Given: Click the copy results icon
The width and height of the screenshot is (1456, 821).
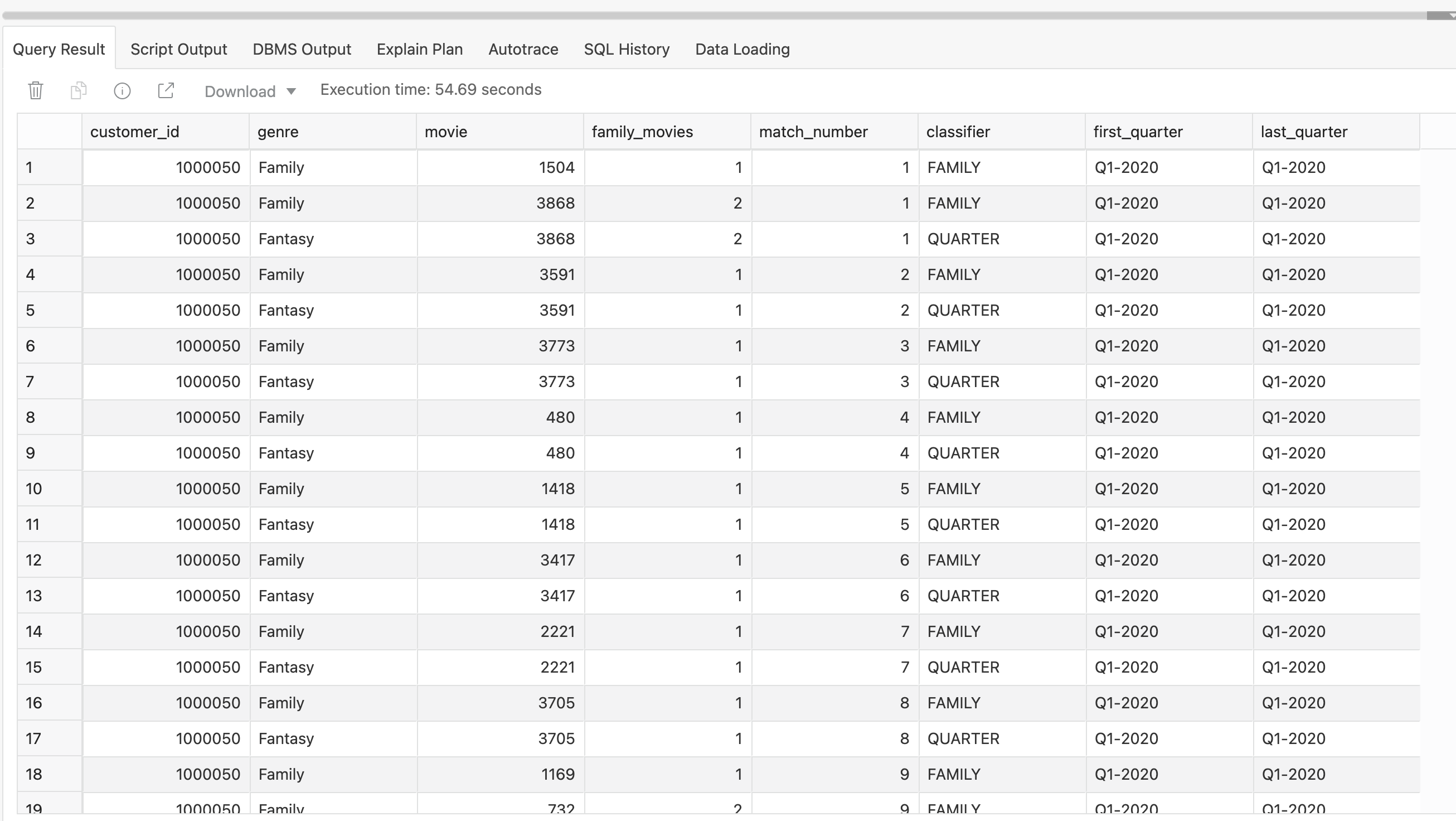Looking at the screenshot, I should coord(79,90).
